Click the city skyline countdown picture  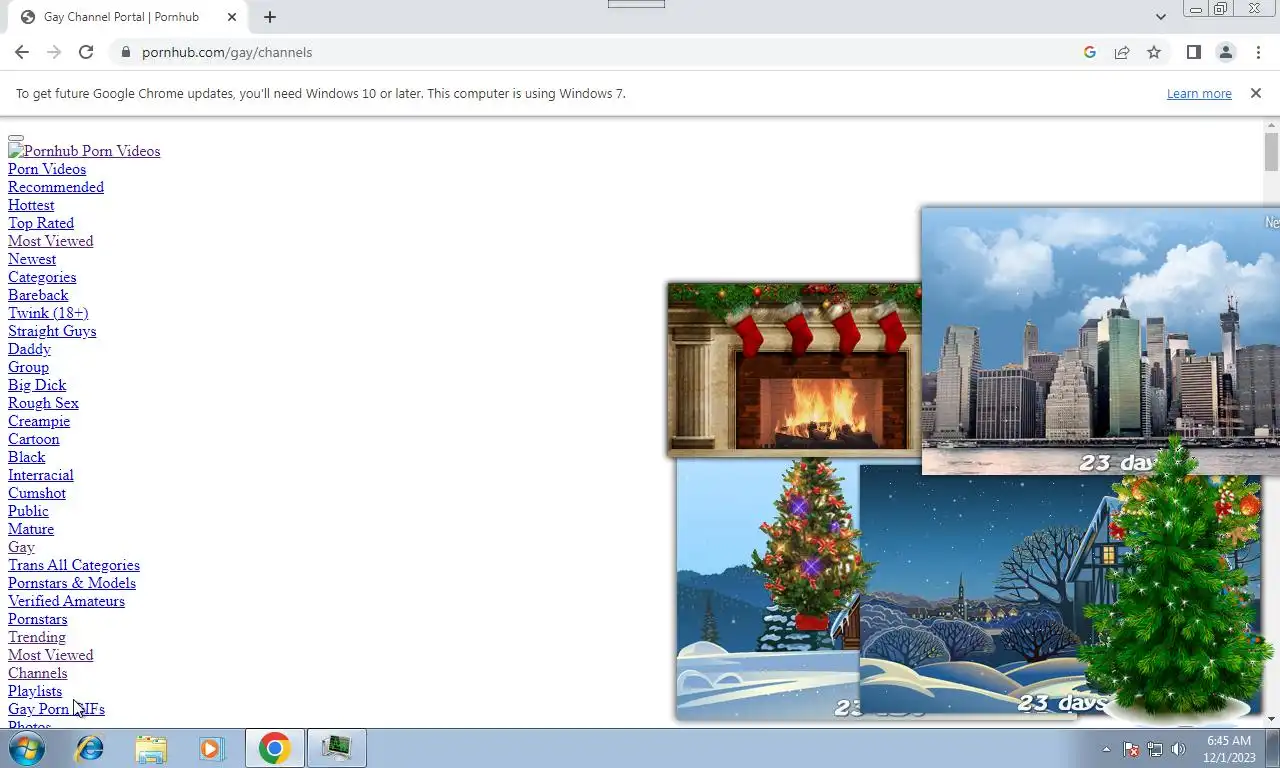(1100, 340)
